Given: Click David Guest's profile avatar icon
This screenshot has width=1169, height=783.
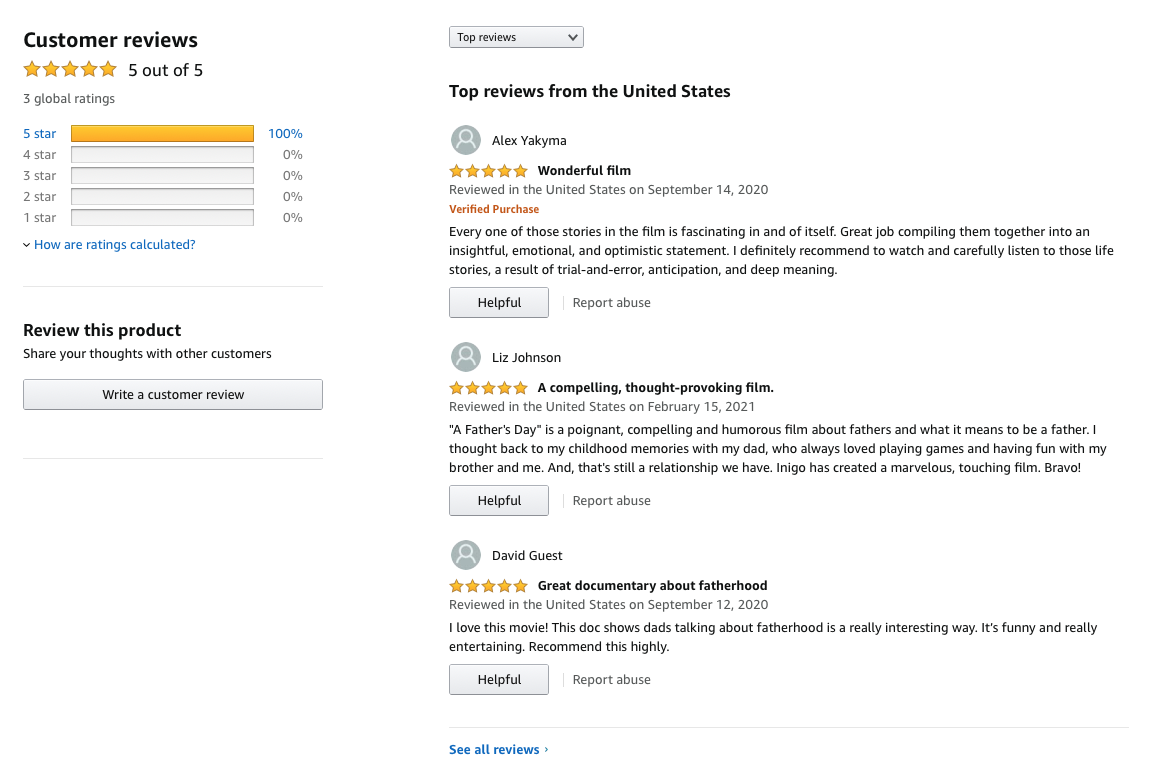Looking at the screenshot, I should pyautogui.click(x=466, y=555).
